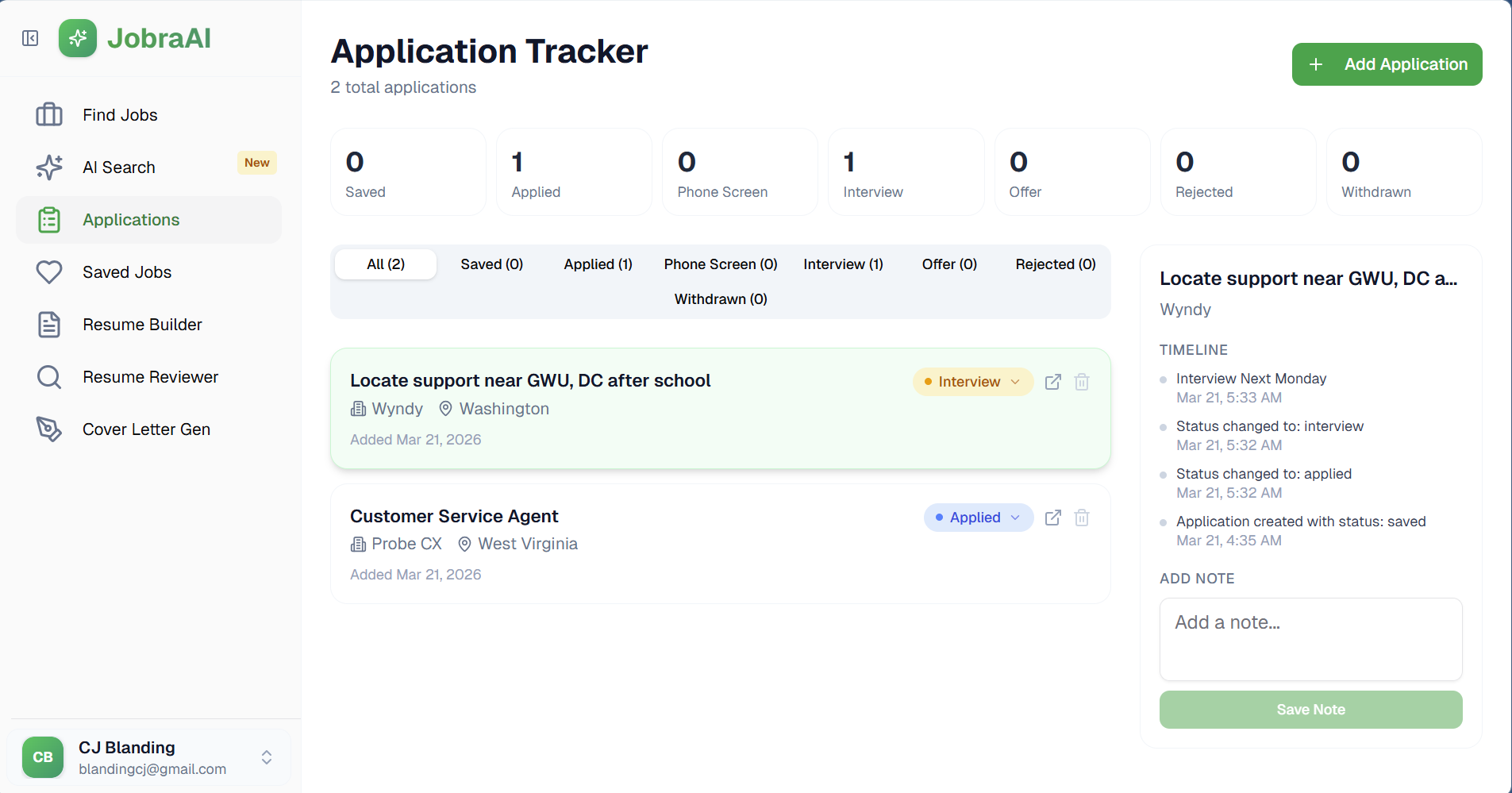Viewport: 1512px width, 793px height.
Task: Click the Locate support near GWU card title
Action: [530, 380]
